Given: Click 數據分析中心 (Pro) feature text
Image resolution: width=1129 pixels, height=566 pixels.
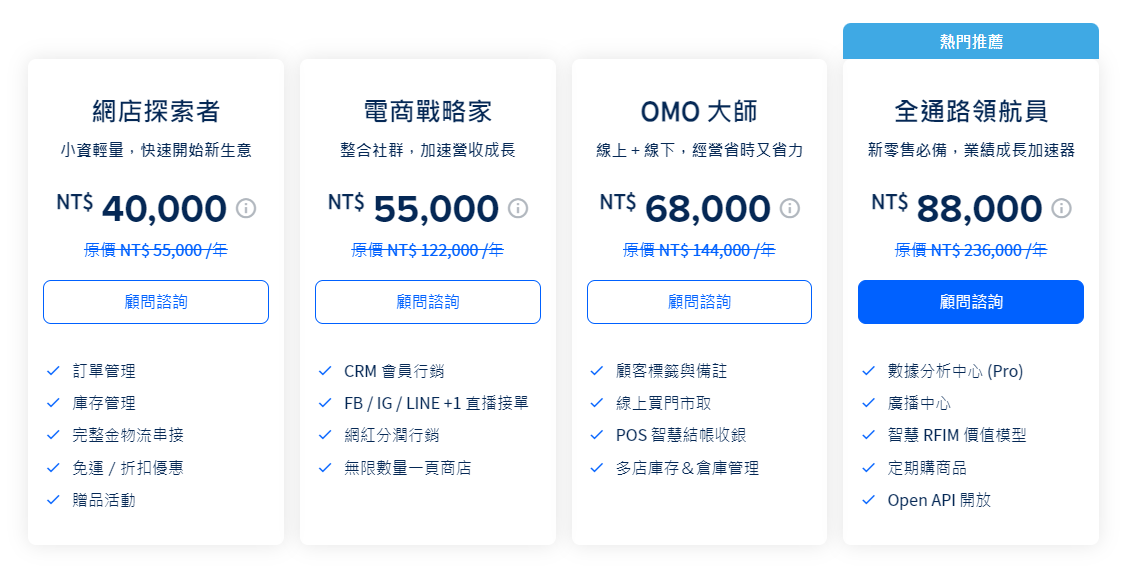Looking at the screenshot, I should (955, 371).
